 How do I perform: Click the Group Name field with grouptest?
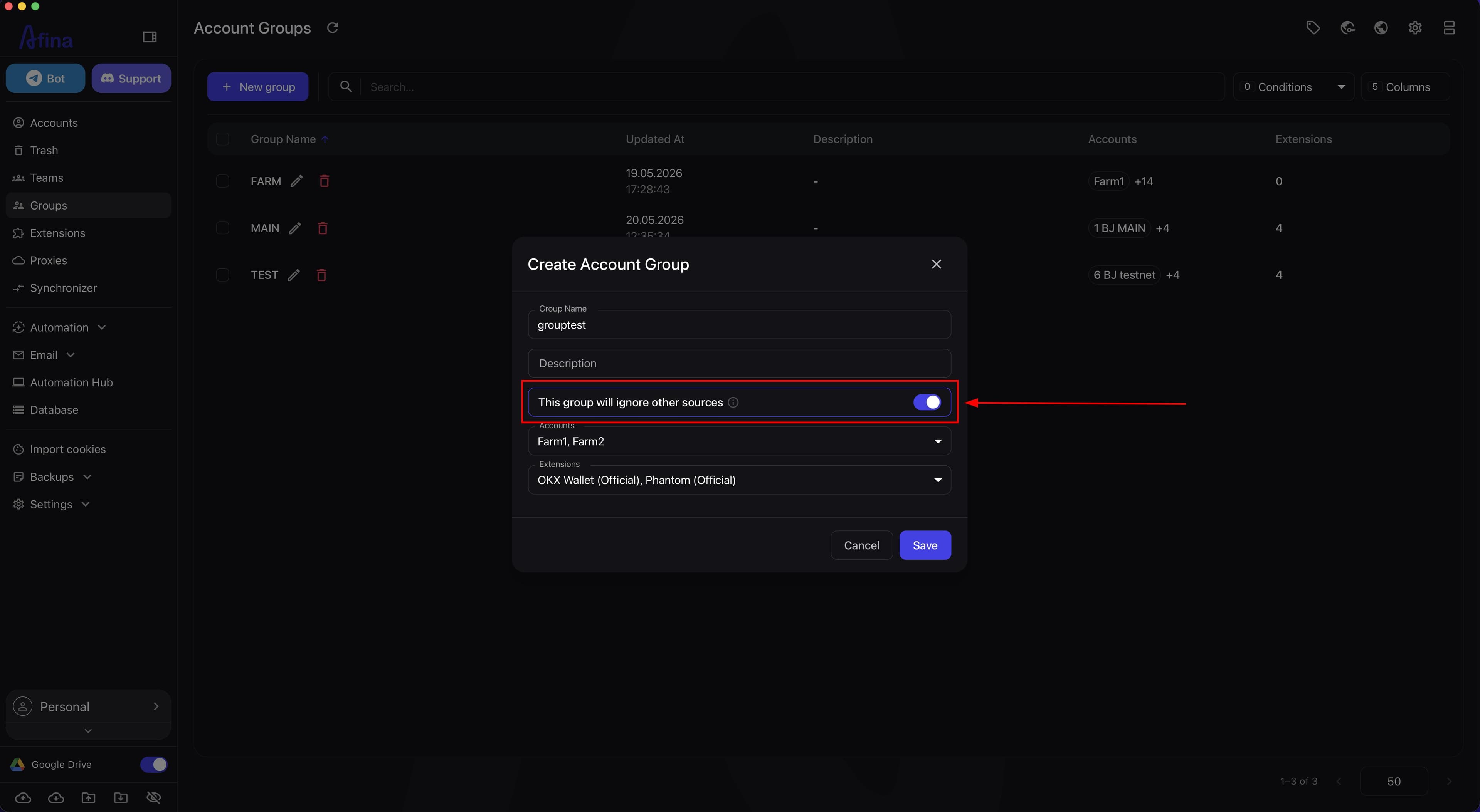click(x=739, y=324)
